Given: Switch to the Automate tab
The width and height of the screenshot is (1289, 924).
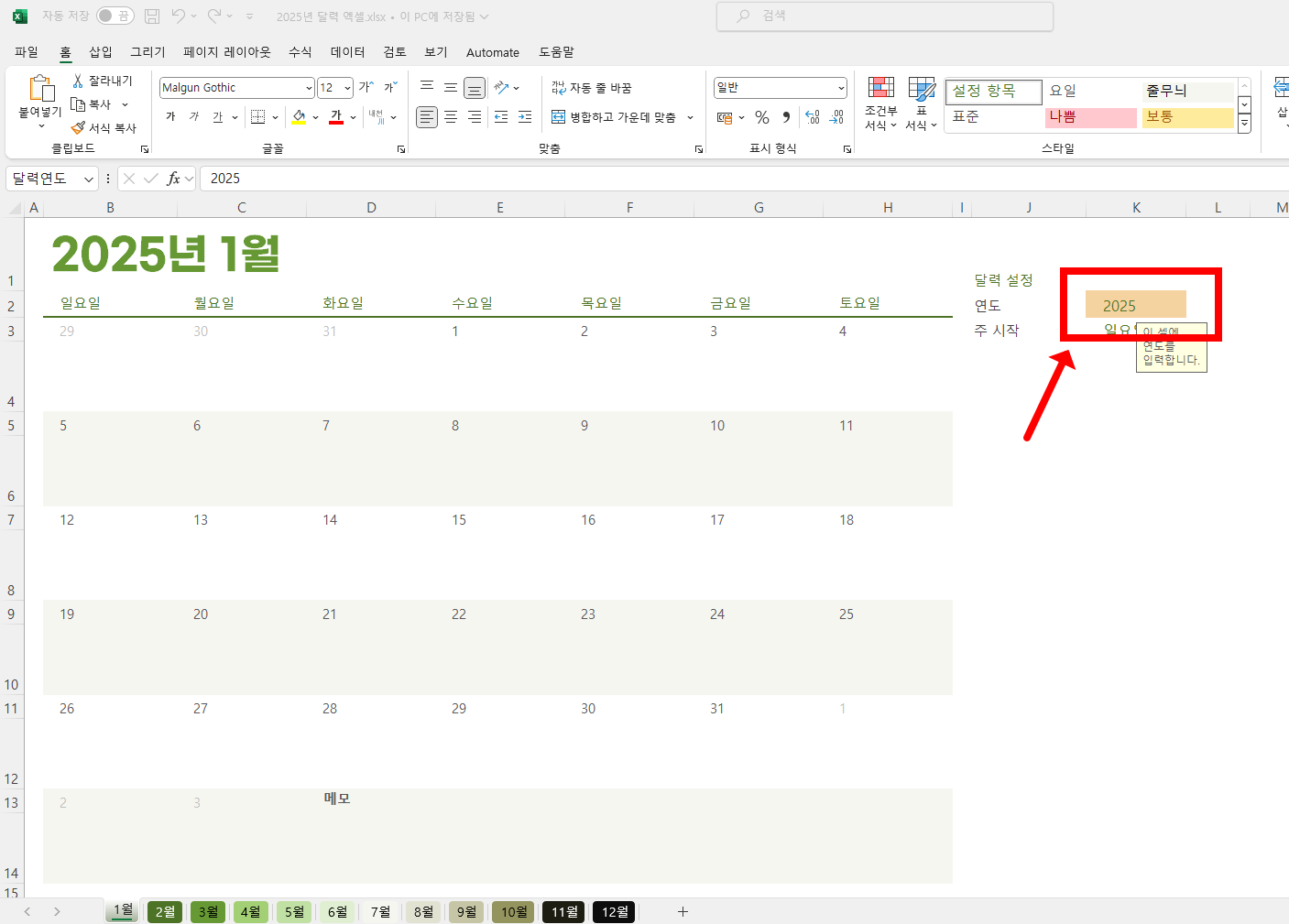Looking at the screenshot, I should coord(493,52).
